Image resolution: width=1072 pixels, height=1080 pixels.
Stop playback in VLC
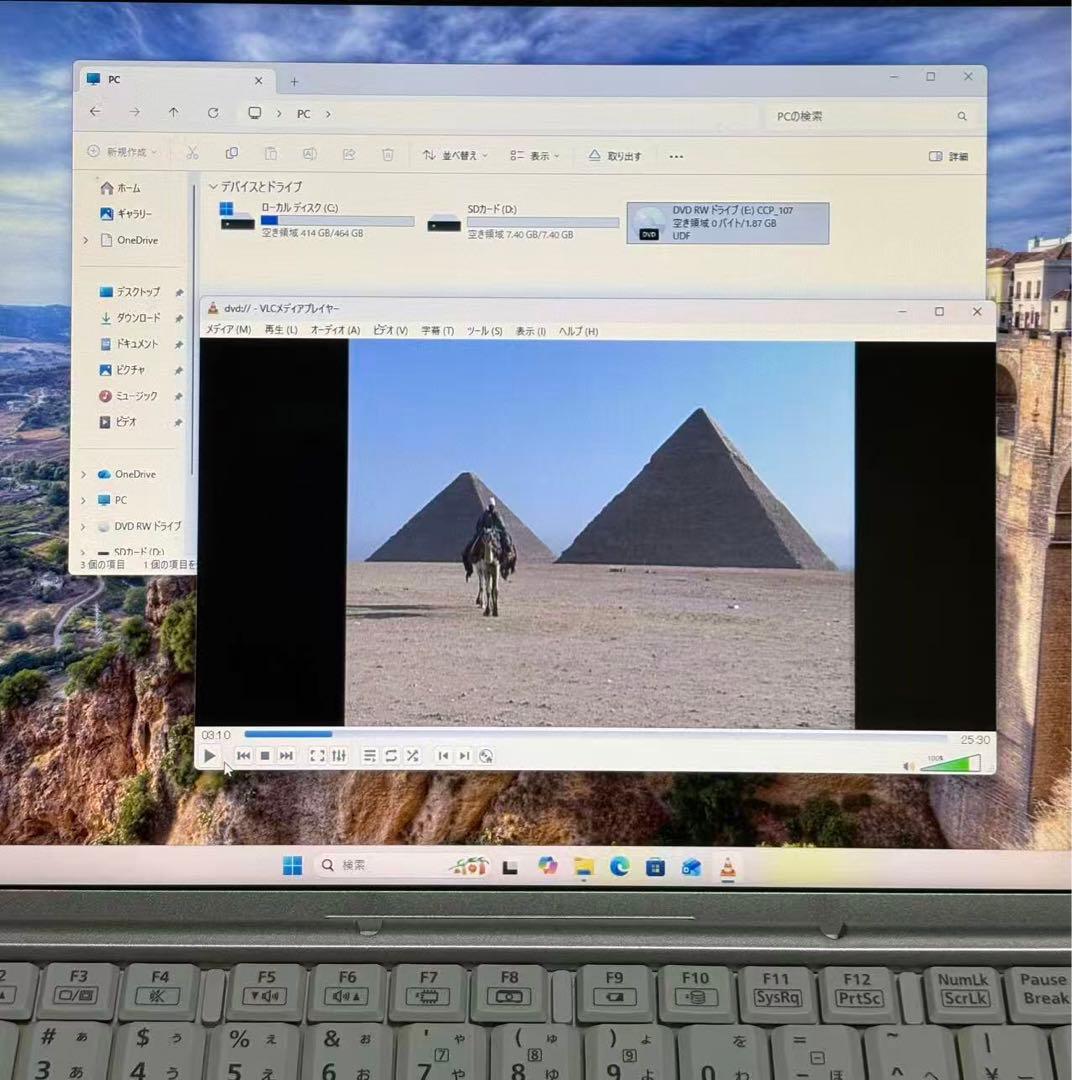point(264,756)
